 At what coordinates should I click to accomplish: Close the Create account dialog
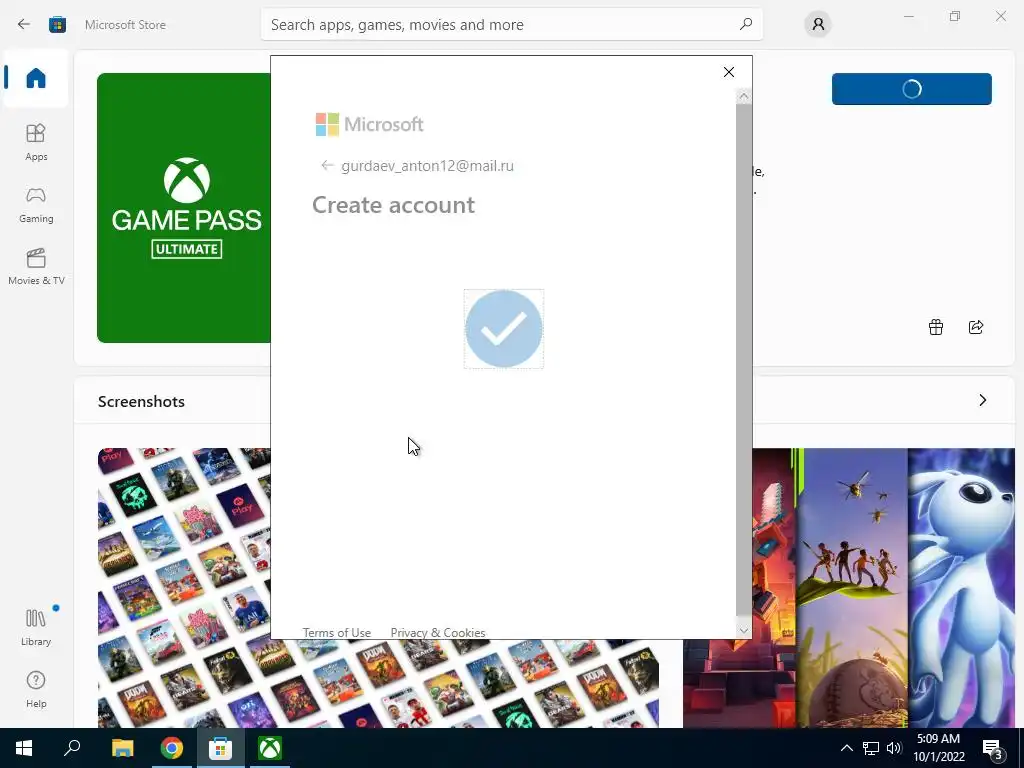tap(729, 72)
